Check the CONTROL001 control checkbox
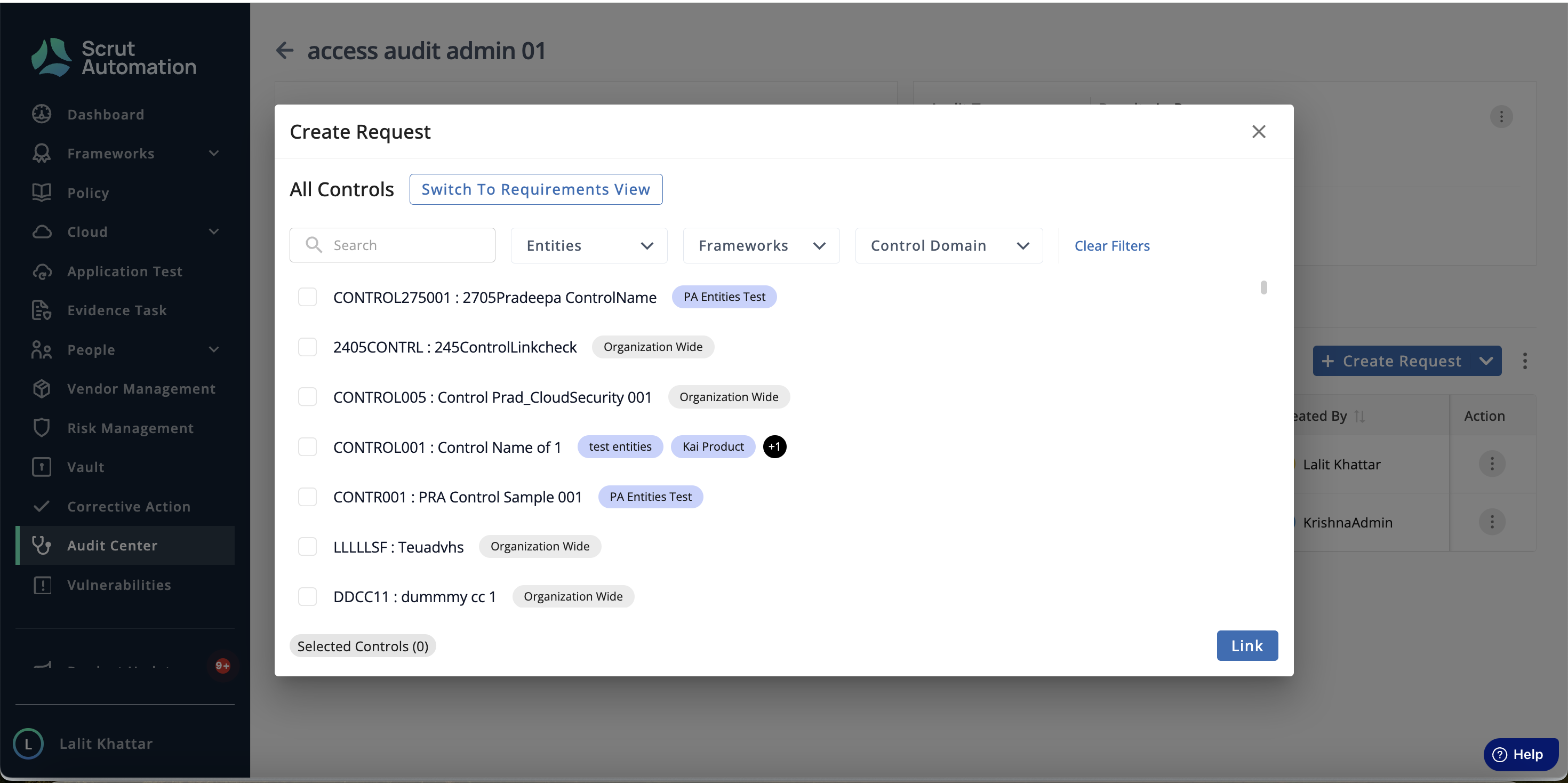 coord(307,447)
